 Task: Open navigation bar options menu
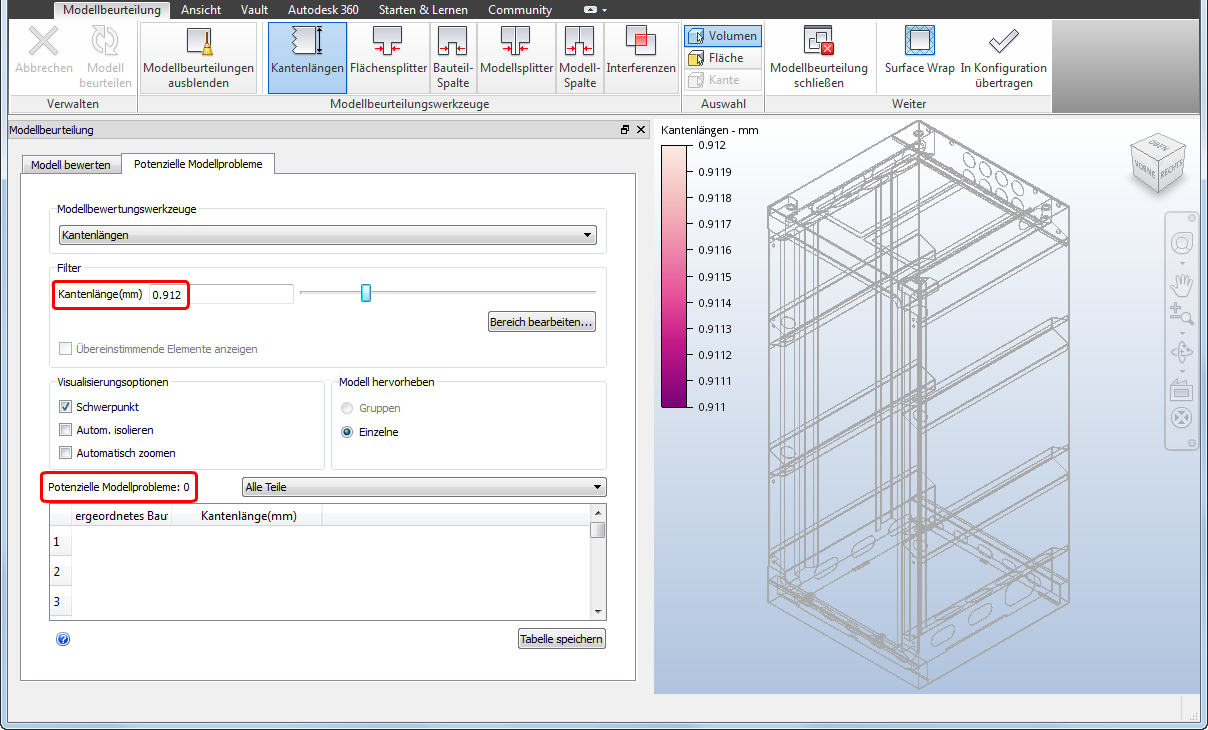[1190, 443]
